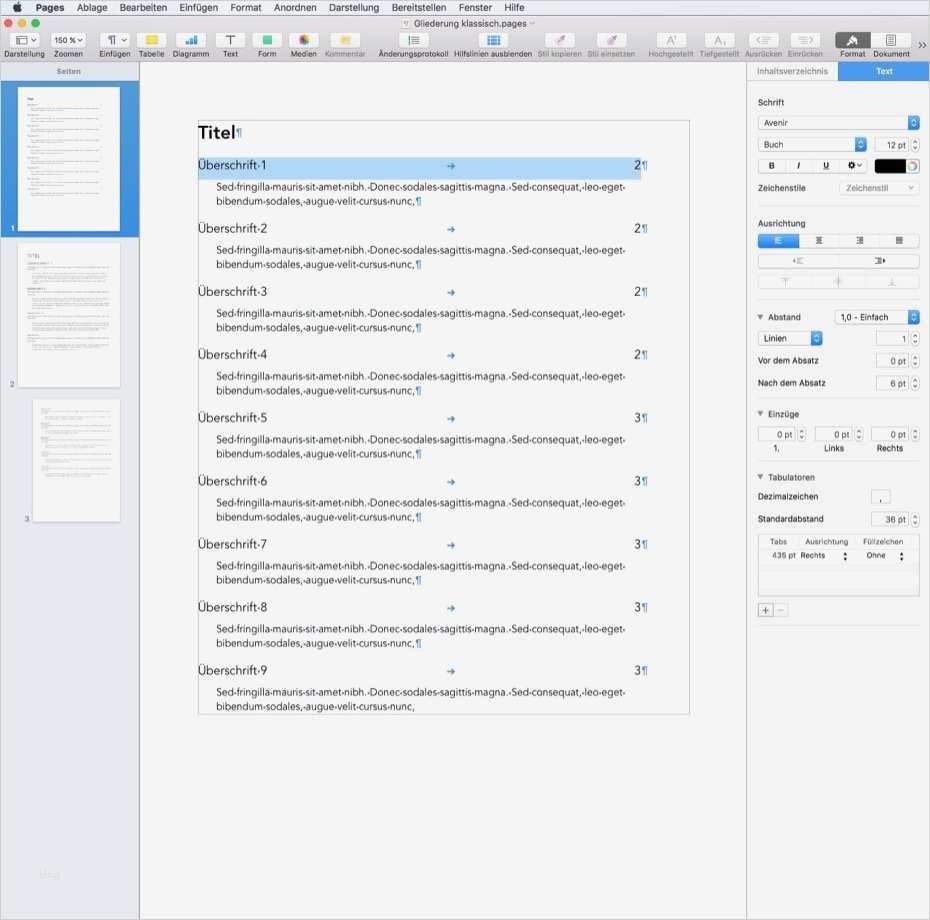This screenshot has width=930, height=920.
Task: Click Hilfslinien ausblenden toolbar icon
Action: click(493, 40)
